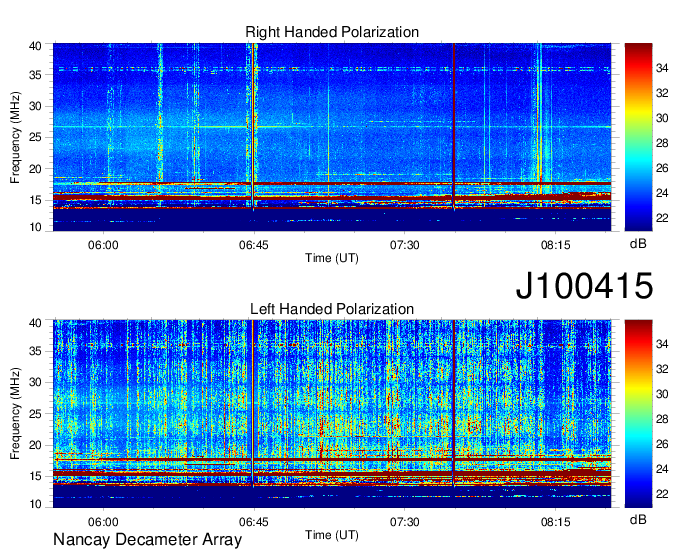Click the 20 MHz tick on Left Handed plot

35,445
